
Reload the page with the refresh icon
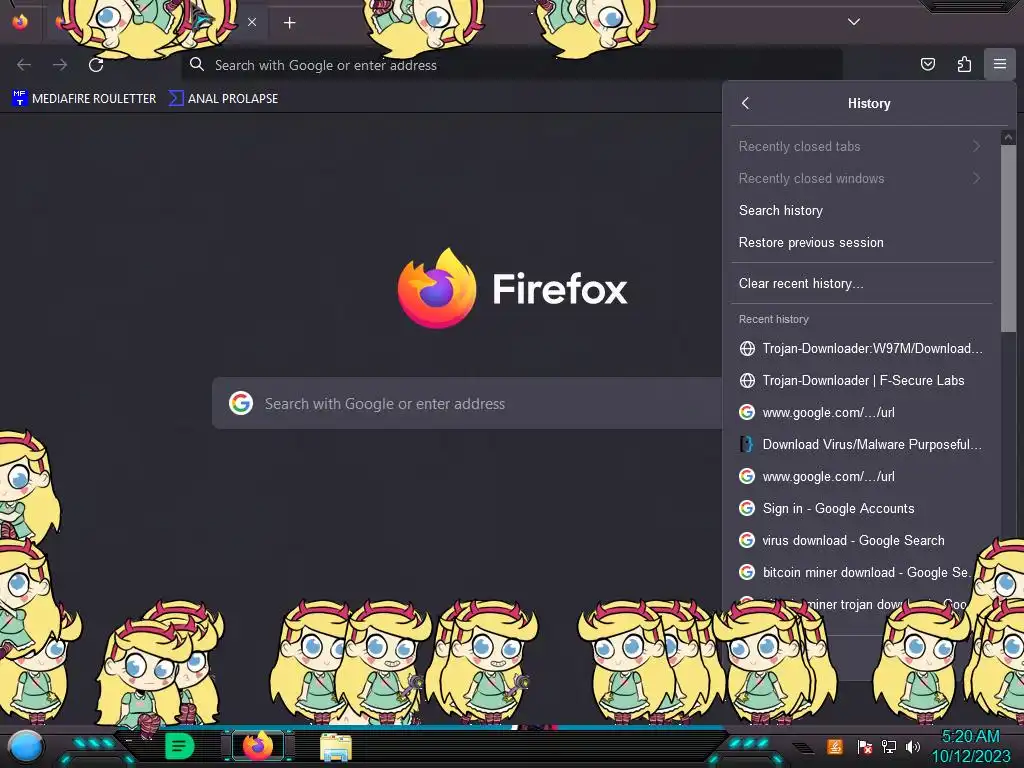pyautogui.click(x=96, y=65)
